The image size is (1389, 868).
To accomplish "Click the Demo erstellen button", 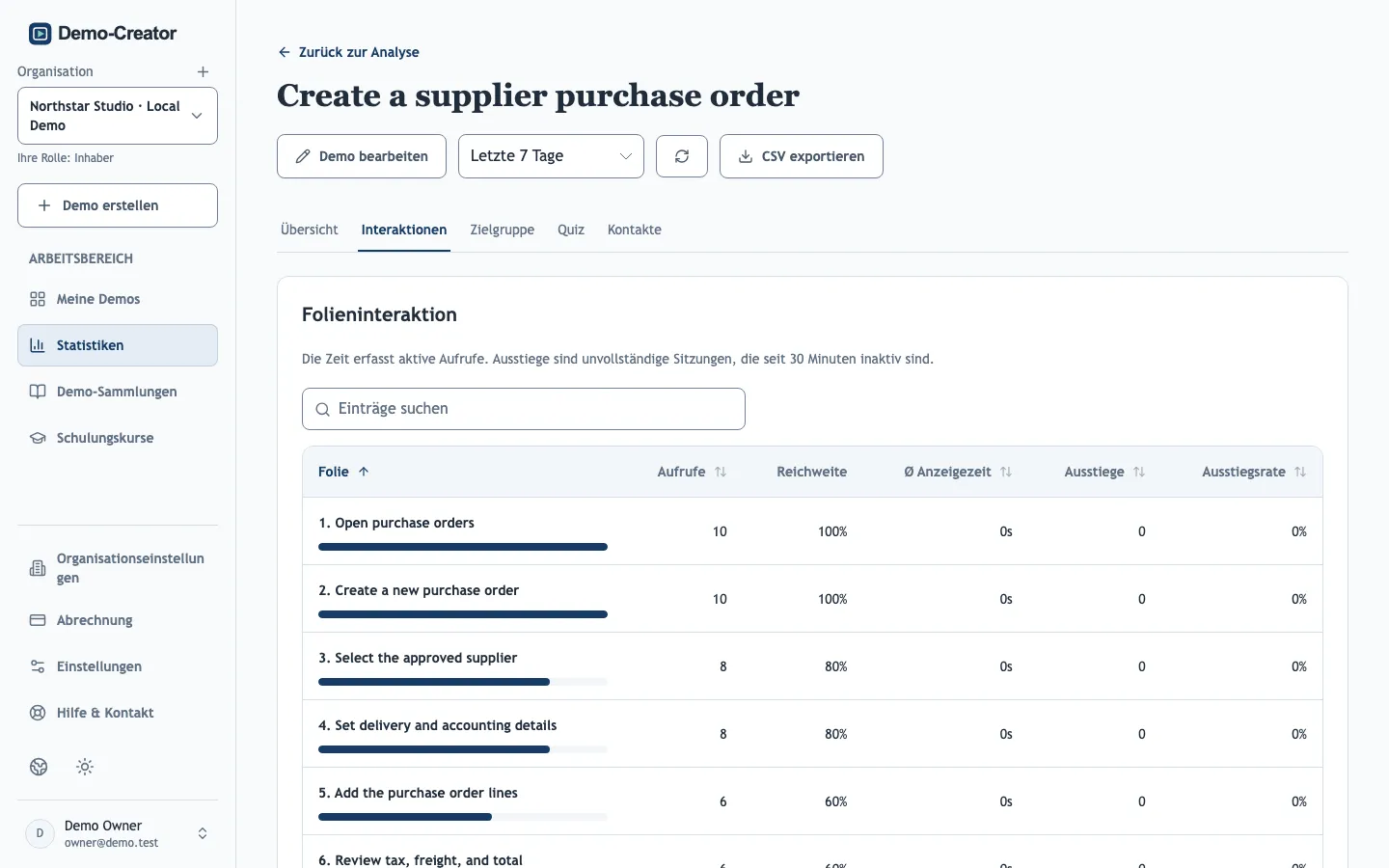I will click(118, 205).
